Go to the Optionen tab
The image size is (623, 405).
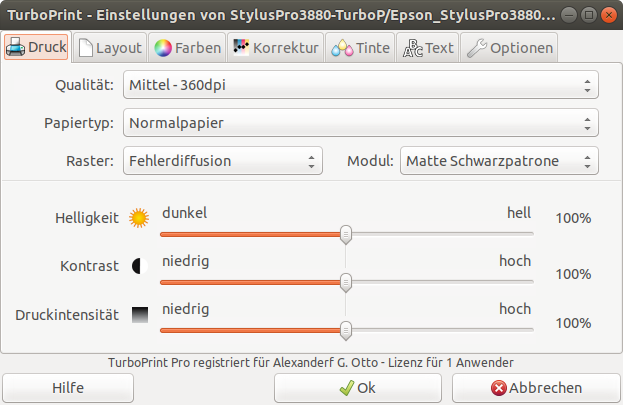click(509, 47)
